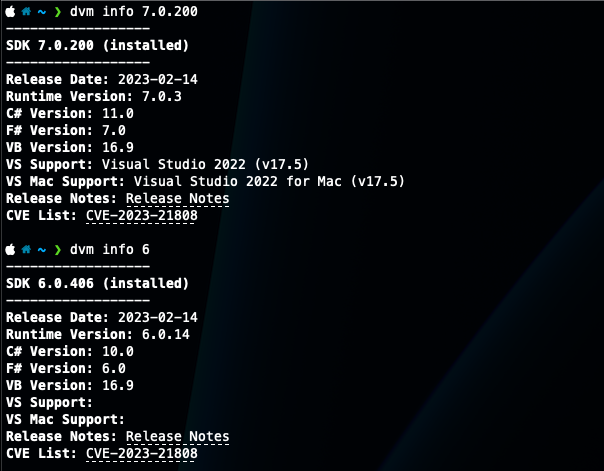The width and height of the screenshot is (604, 471).
Task: Click the 'dvm info 7.0.200' command text
Action: (134, 12)
